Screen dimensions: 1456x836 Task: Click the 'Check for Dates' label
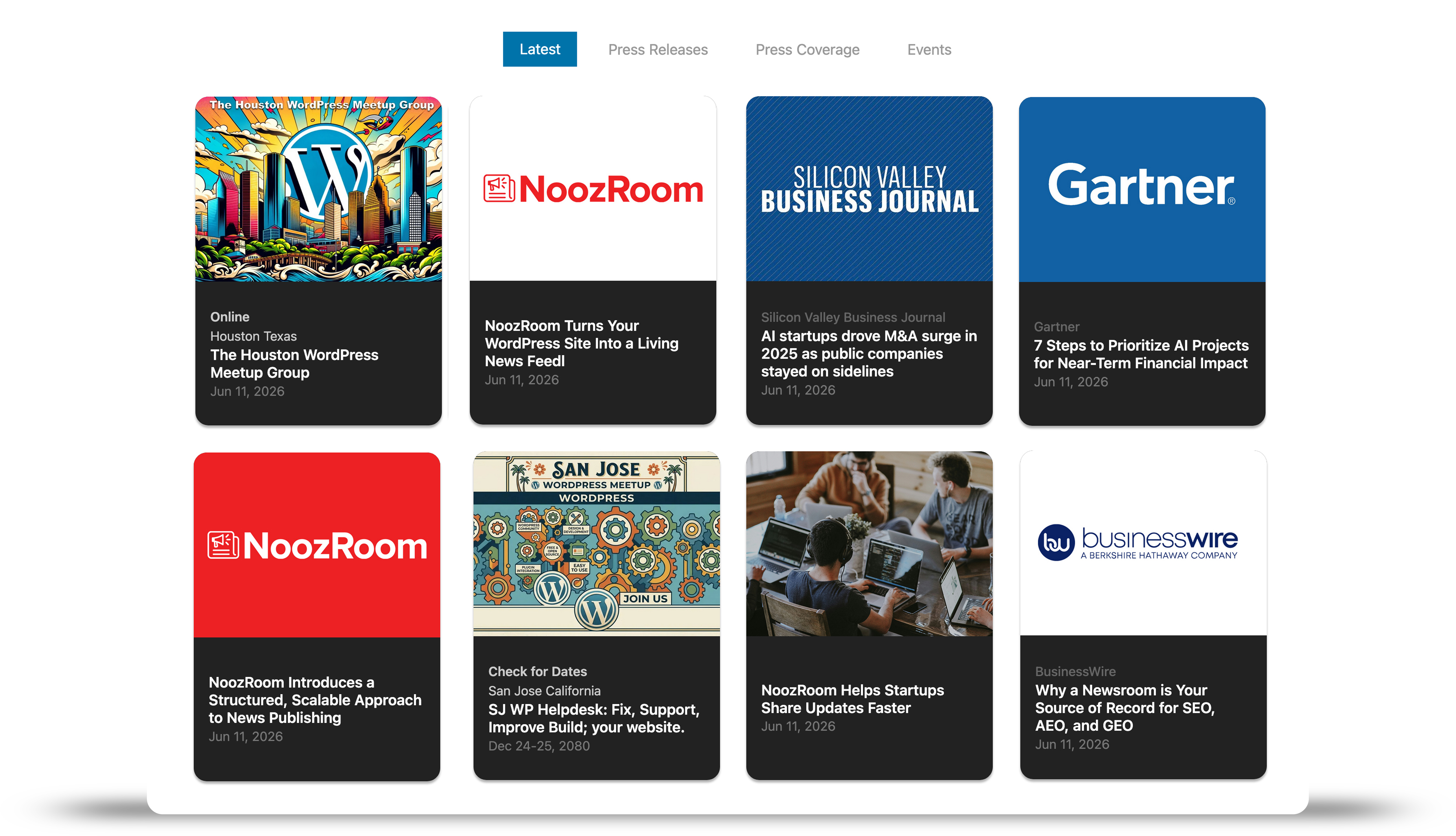537,672
